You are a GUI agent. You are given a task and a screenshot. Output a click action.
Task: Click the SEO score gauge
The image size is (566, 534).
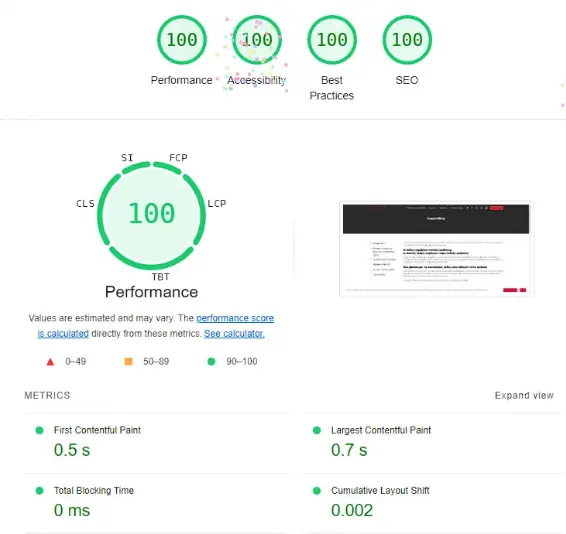point(407,40)
